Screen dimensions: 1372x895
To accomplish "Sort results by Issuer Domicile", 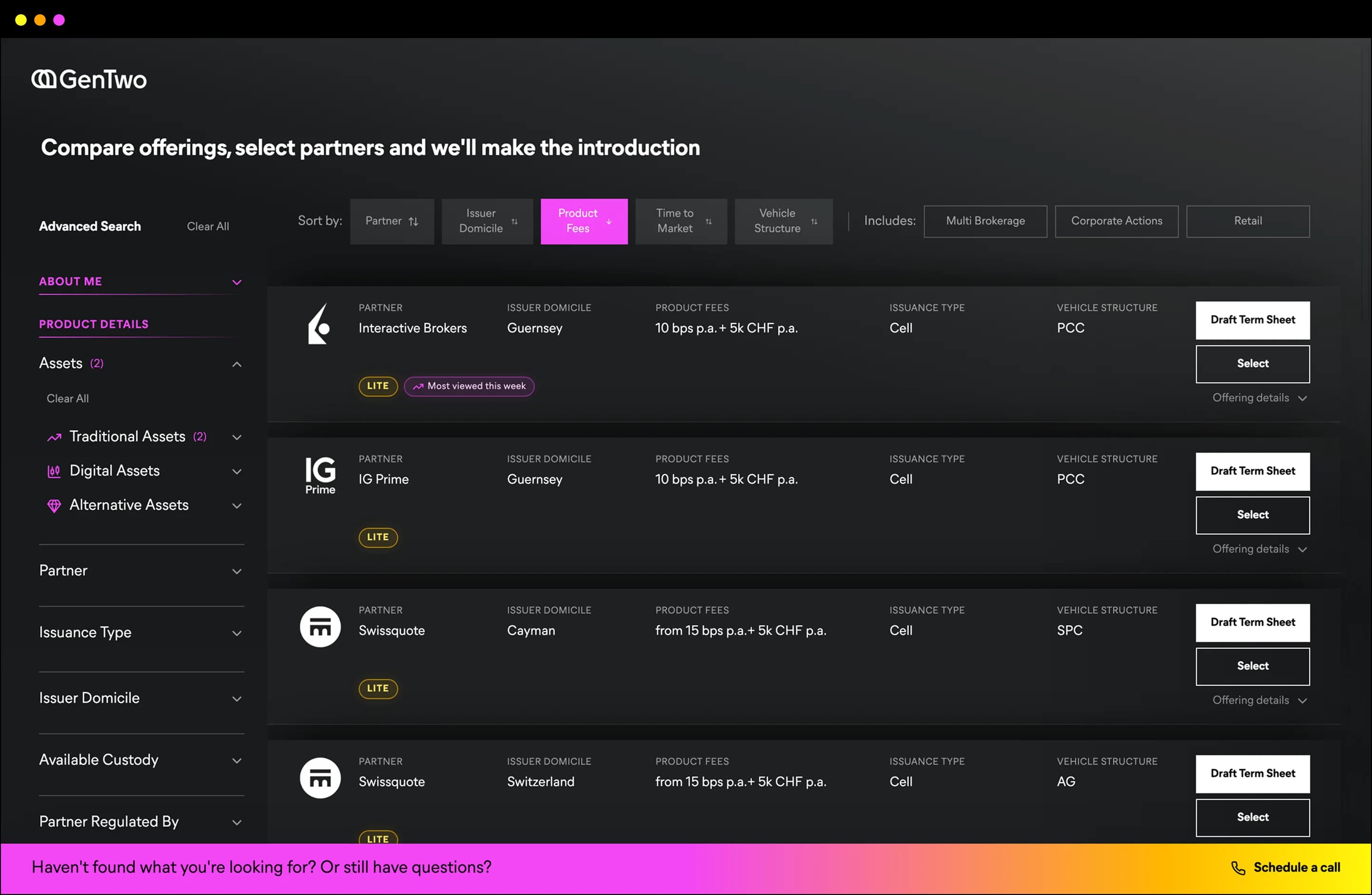I will pyautogui.click(x=487, y=221).
